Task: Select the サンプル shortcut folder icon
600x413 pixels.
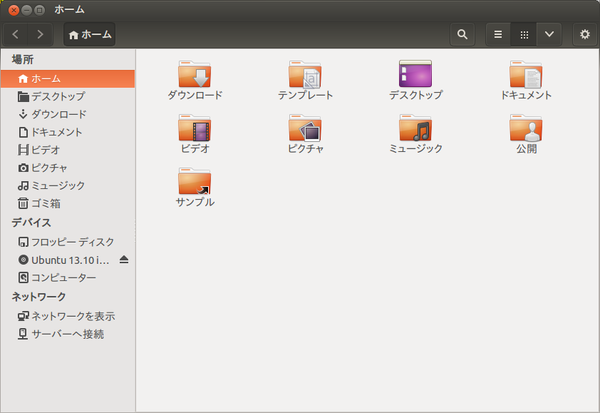Action: 194,181
